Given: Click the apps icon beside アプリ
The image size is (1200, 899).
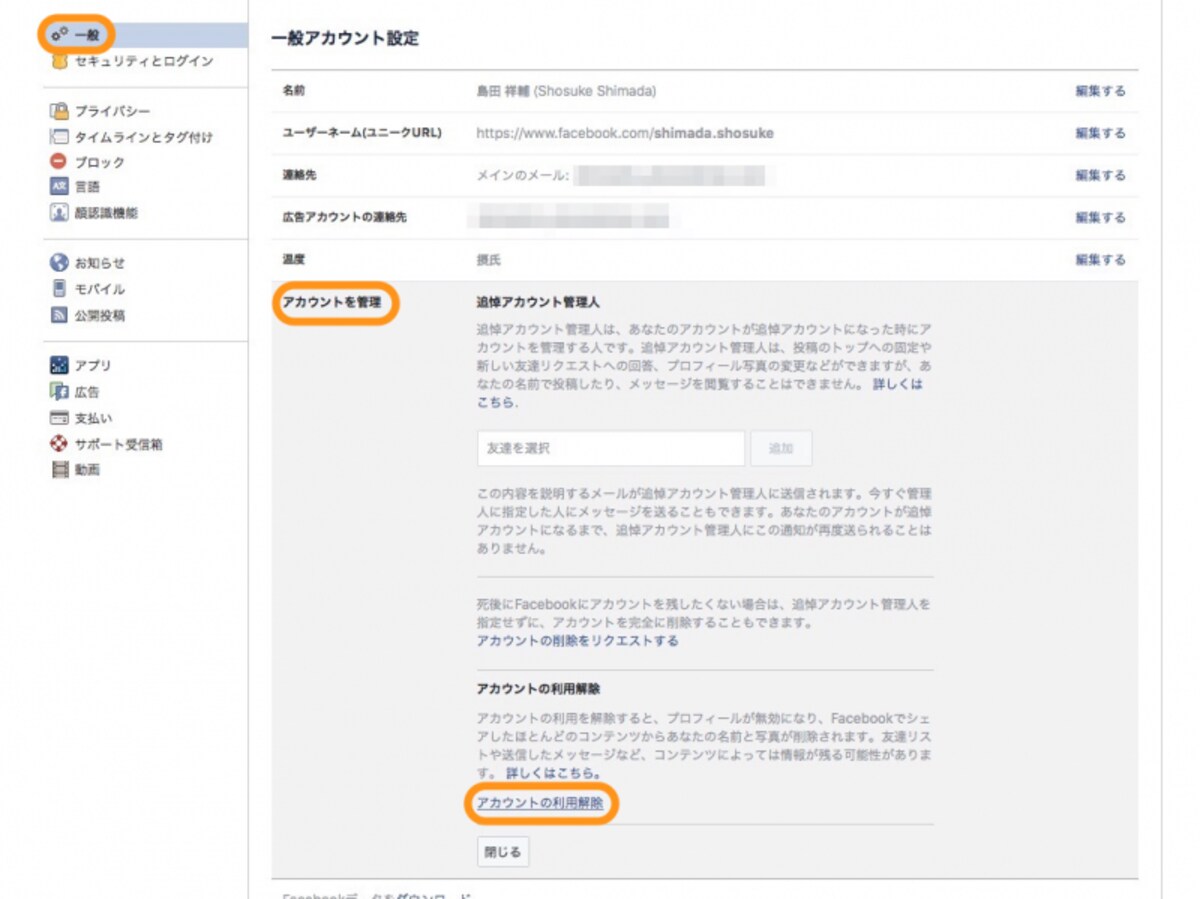Looking at the screenshot, I should coord(59,365).
